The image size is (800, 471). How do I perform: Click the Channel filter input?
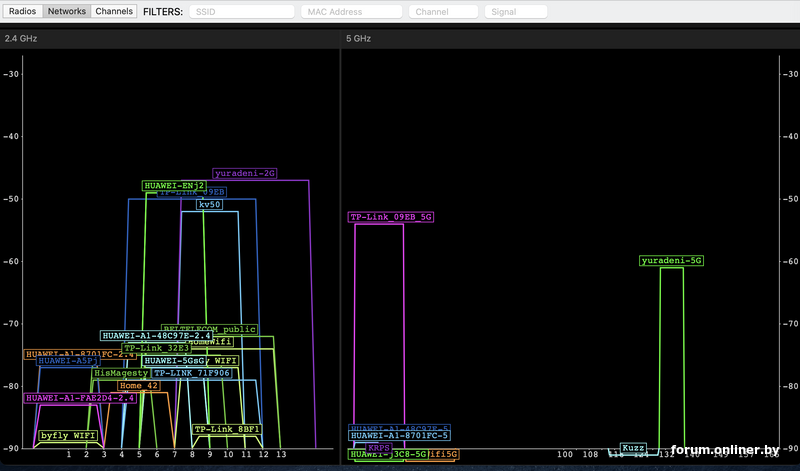click(443, 12)
